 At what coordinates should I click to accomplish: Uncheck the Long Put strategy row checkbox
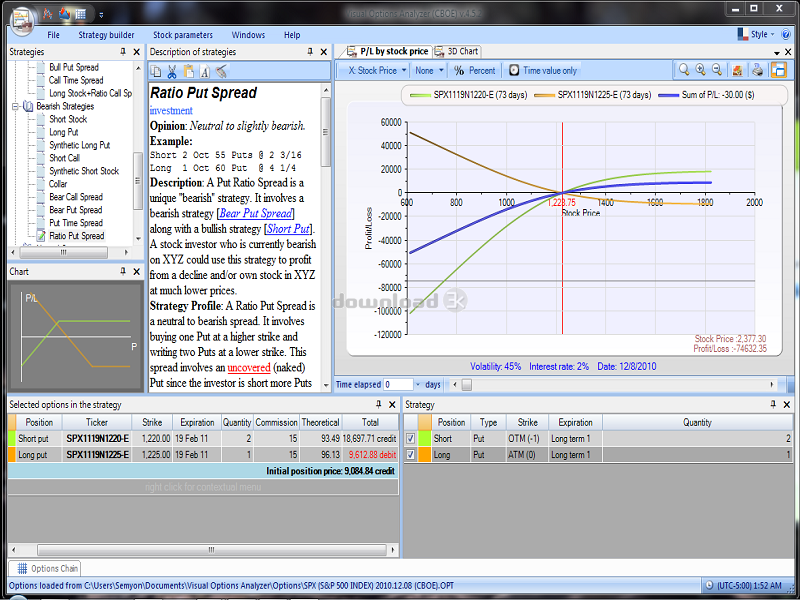pos(410,454)
